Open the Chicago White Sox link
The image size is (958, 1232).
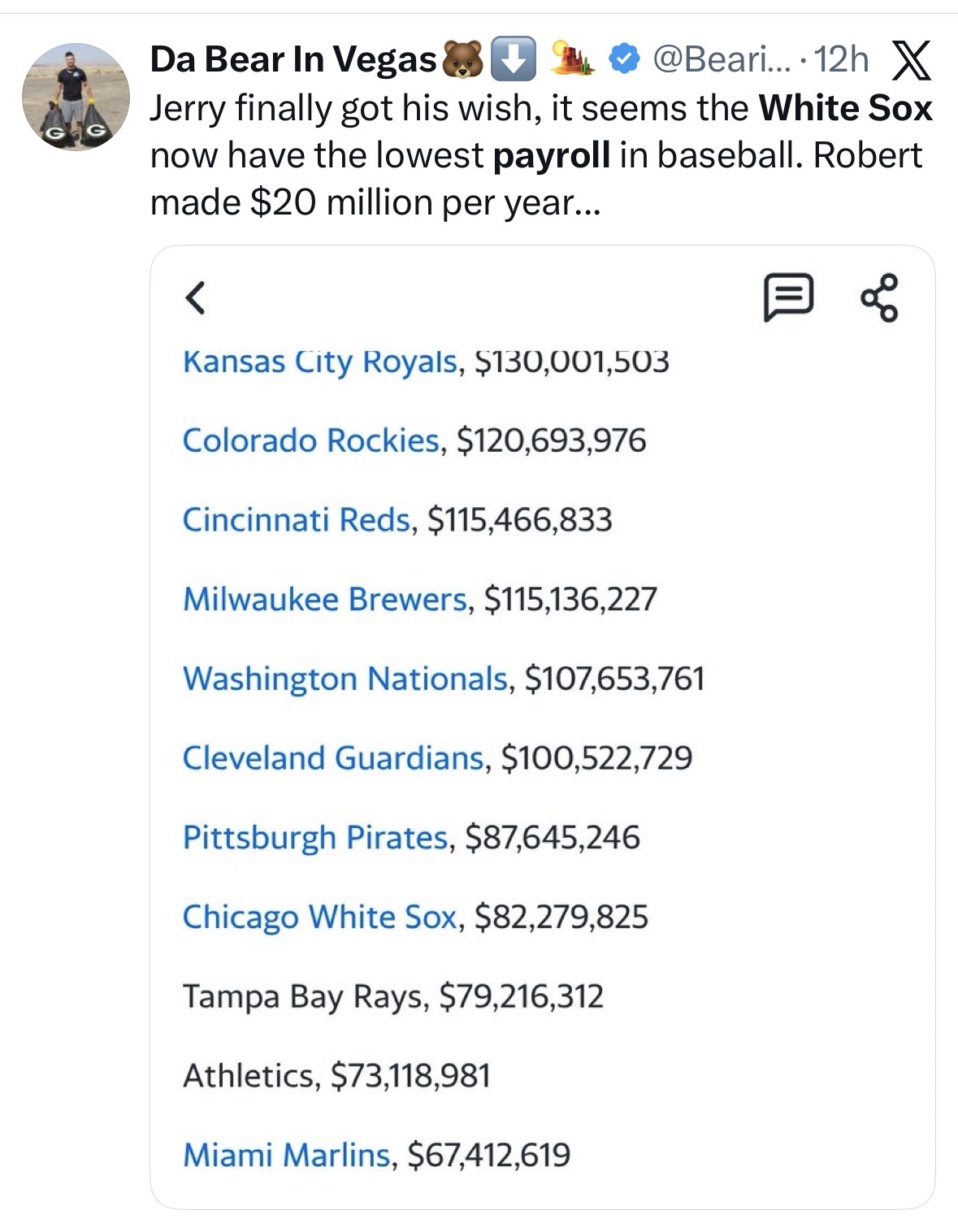(x=319, y=917)
